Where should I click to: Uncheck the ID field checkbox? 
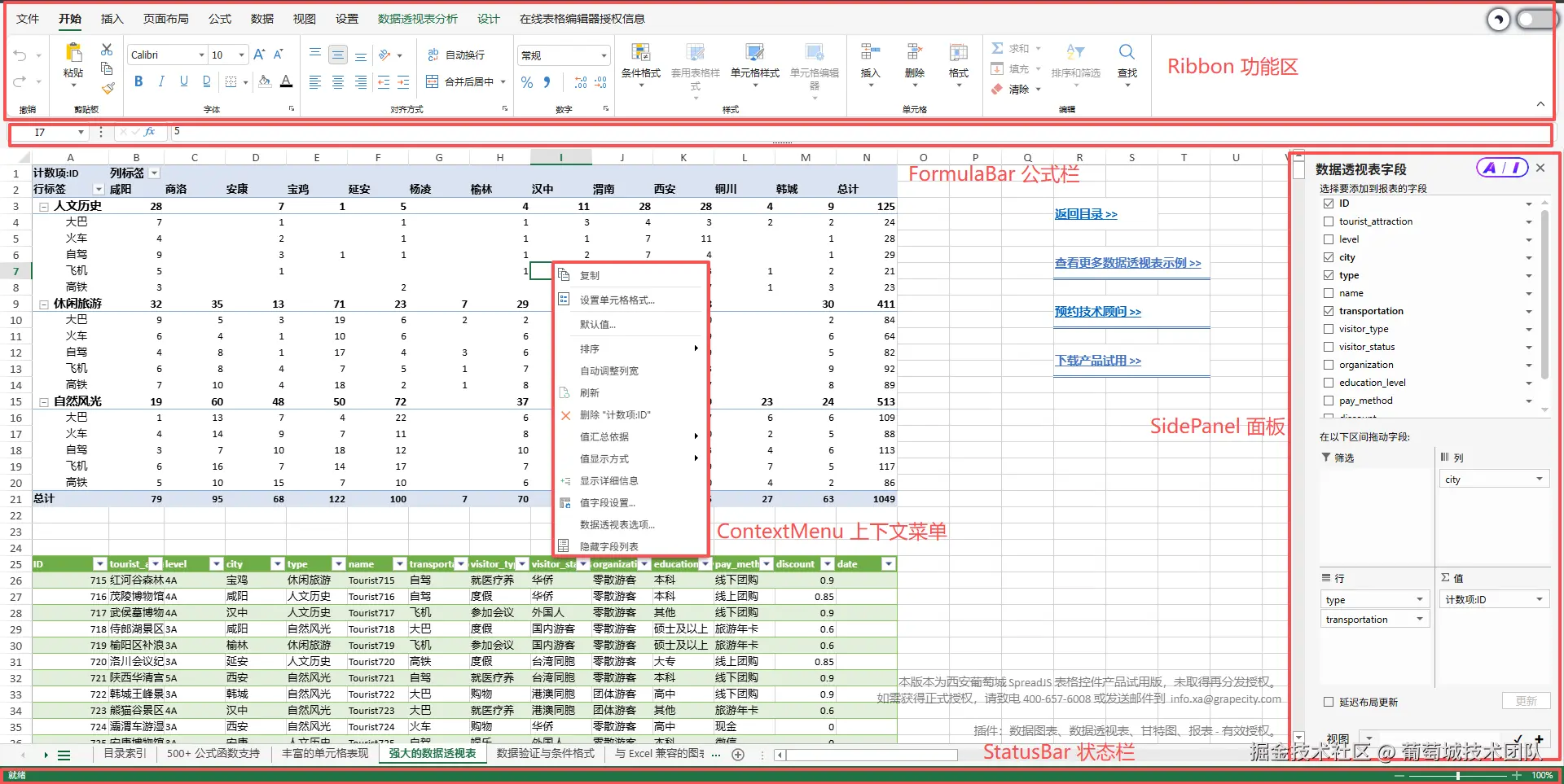pos(1329,204)
